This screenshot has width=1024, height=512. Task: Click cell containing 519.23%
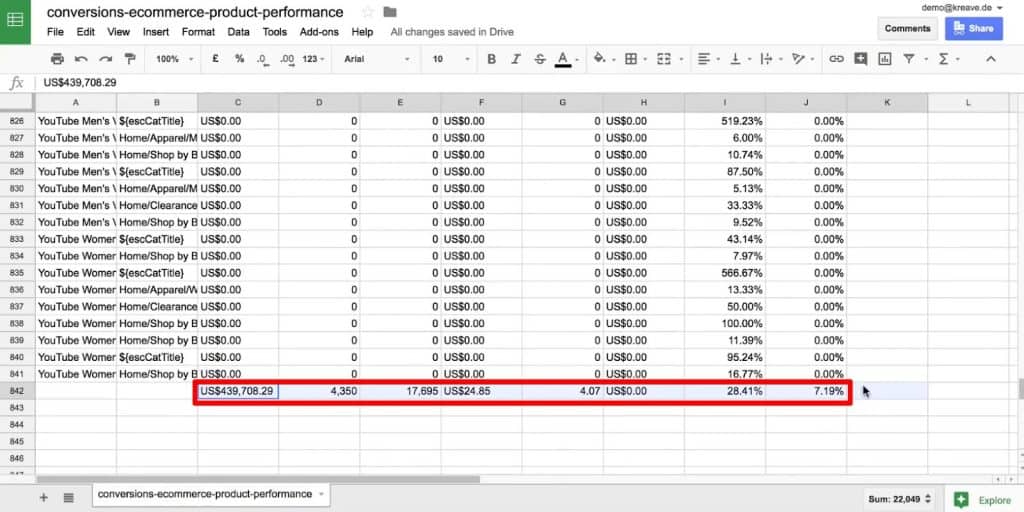(725, 121)
